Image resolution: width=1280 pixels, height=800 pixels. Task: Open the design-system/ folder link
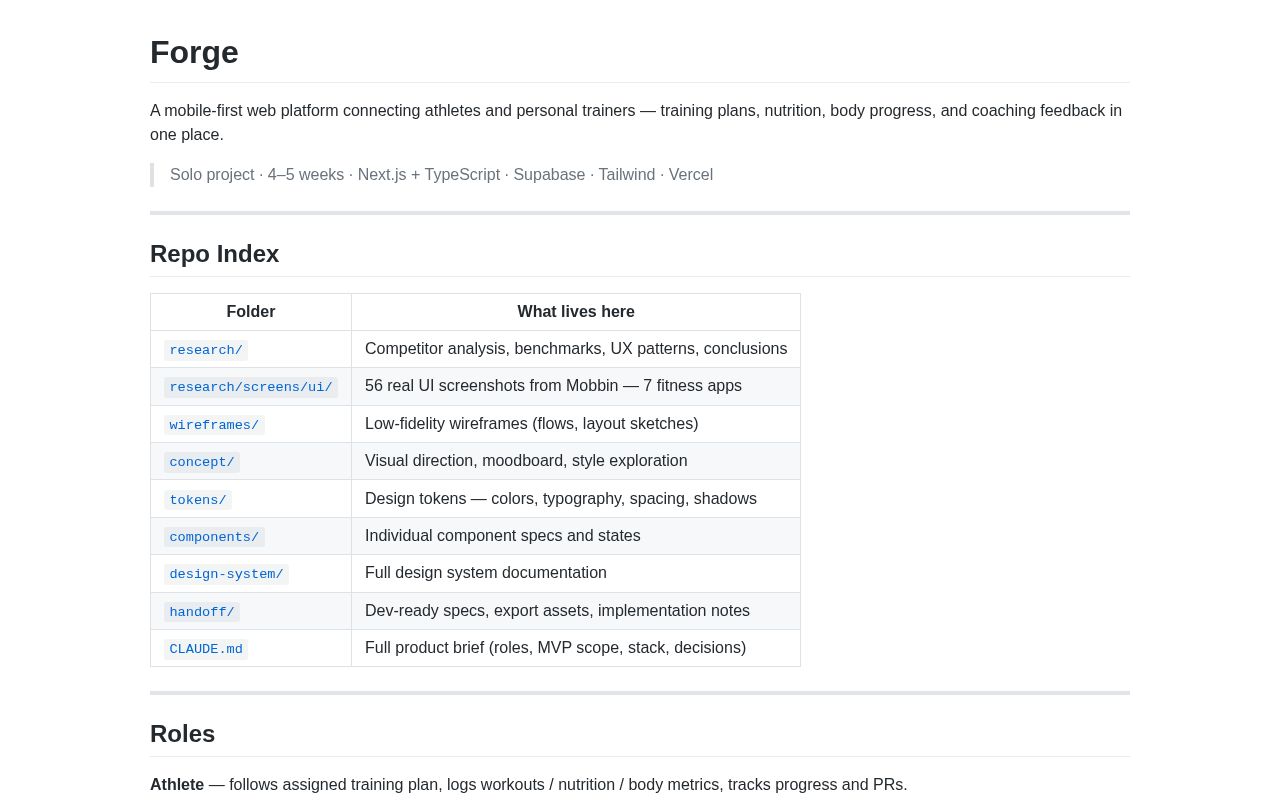tap(226, 574)
